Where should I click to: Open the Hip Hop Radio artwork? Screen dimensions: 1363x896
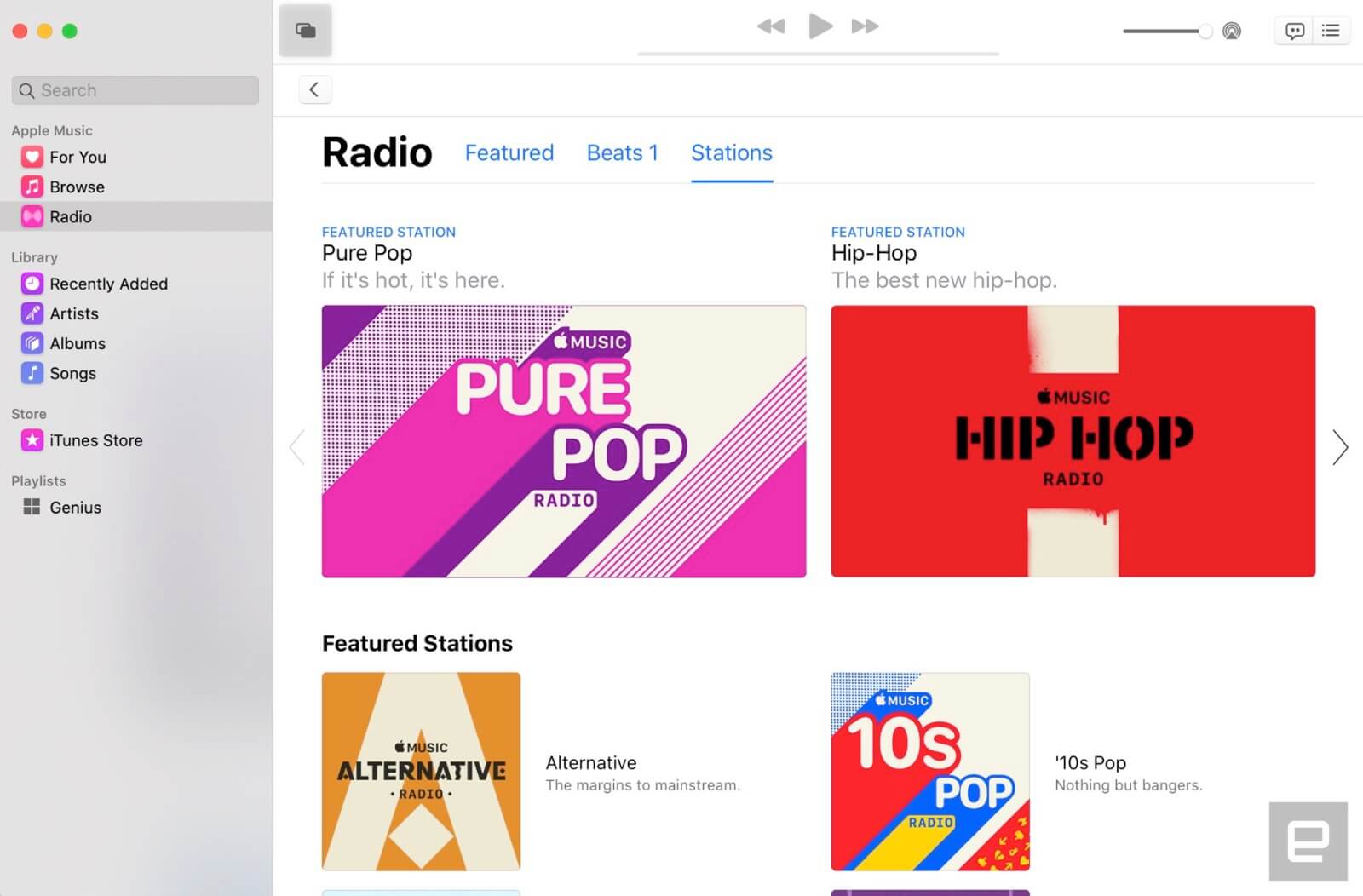click(1073, 441)
